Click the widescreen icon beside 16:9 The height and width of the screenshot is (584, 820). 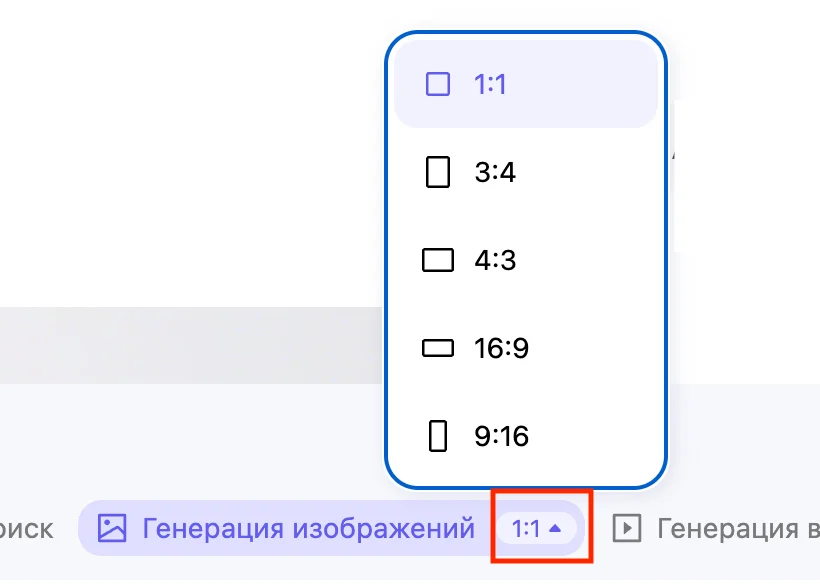tap(438, 348)
